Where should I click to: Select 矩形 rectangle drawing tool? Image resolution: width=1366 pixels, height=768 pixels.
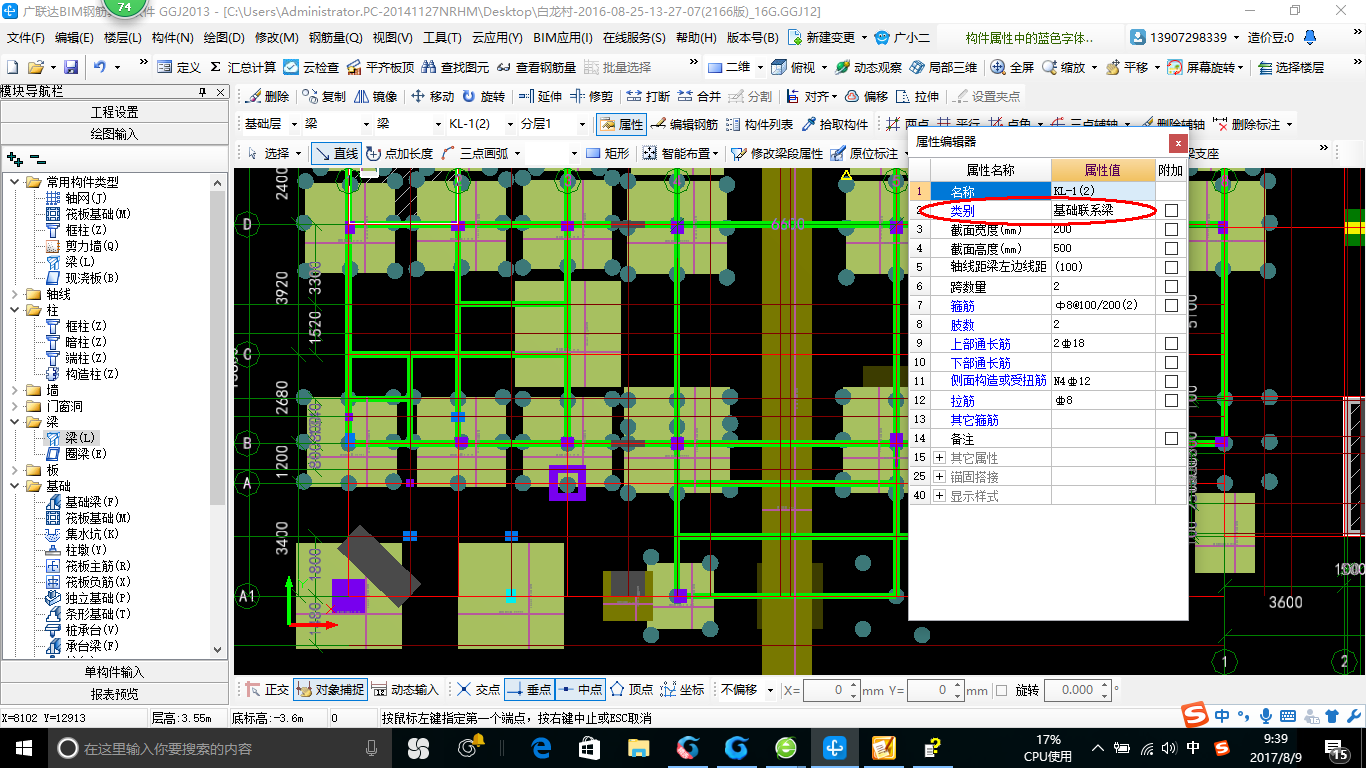[x=608, y=153]
